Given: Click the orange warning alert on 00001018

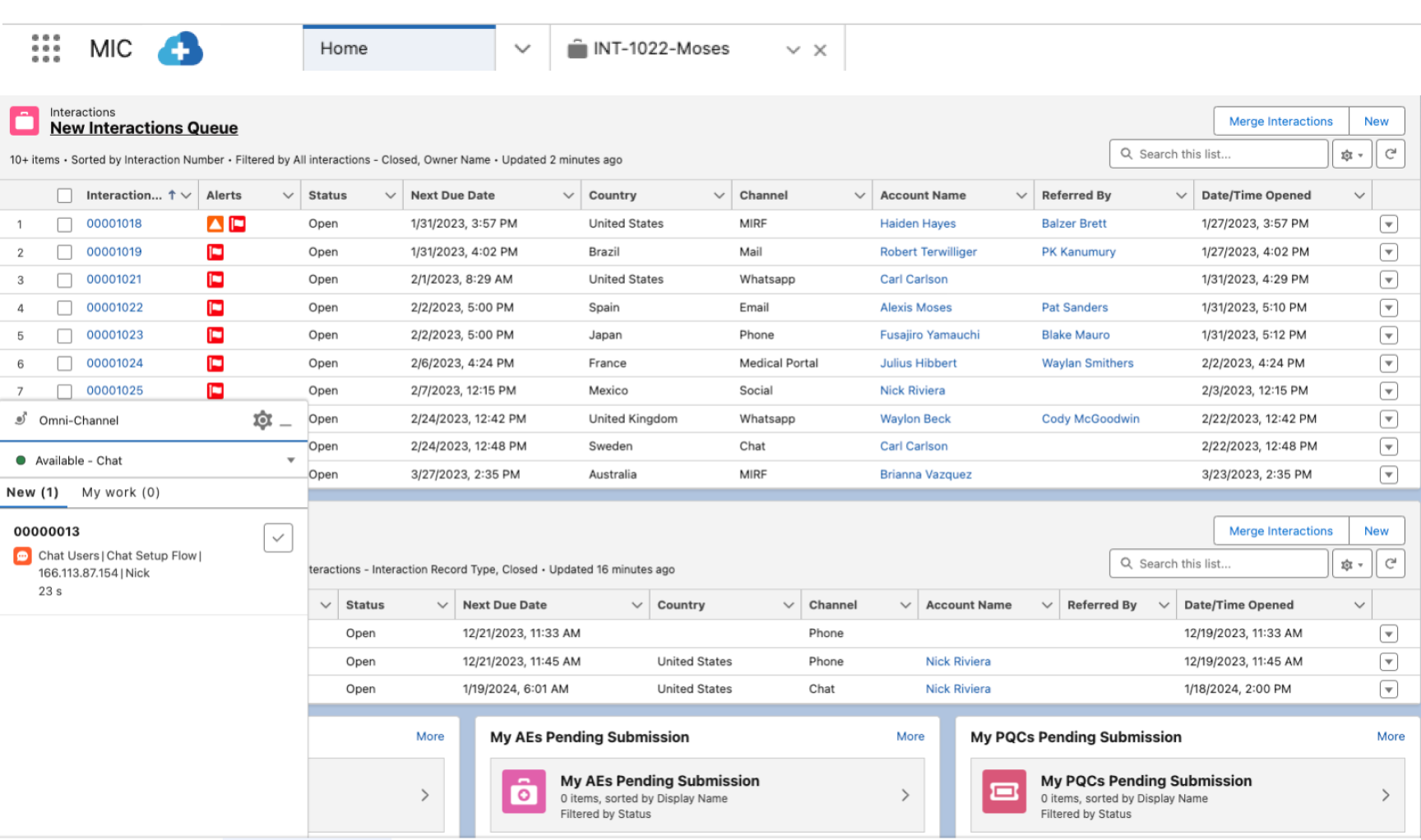Looking at the screenshot, I should (x=215, y=224).
